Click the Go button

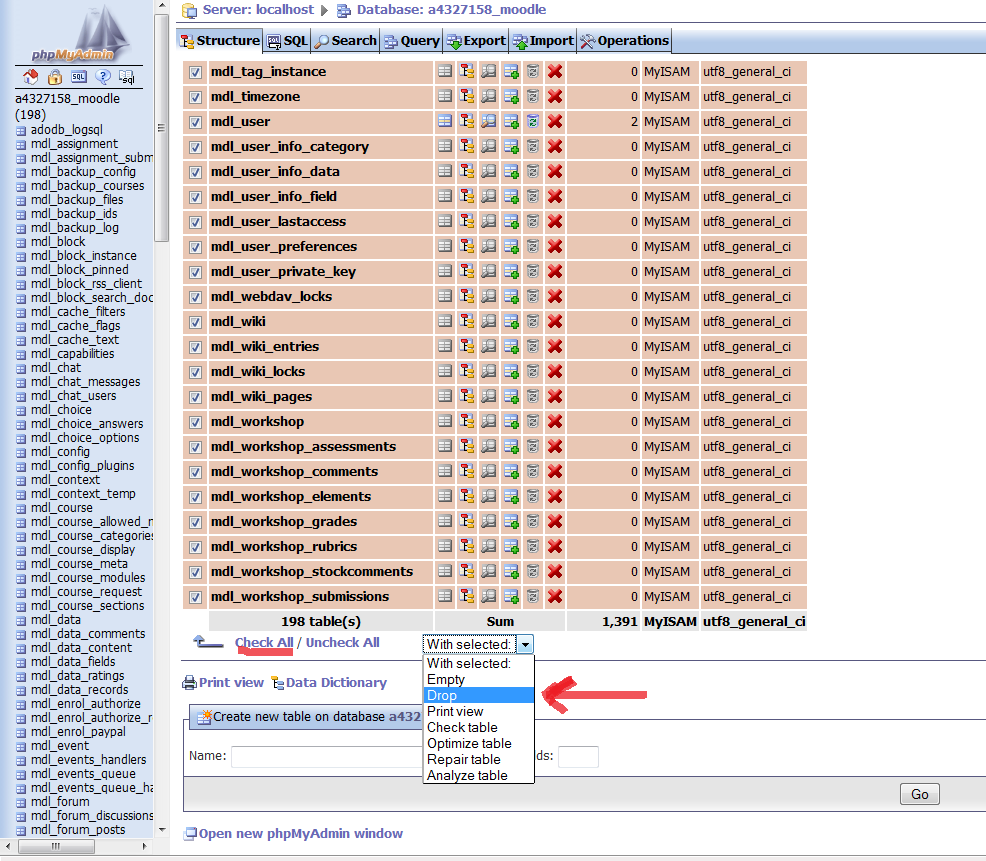click(x=919, y=794)
